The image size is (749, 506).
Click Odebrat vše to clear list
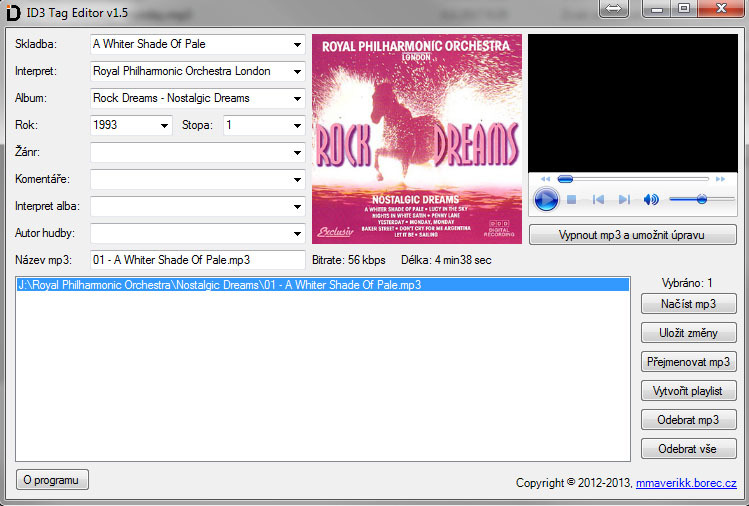[688, 449]
